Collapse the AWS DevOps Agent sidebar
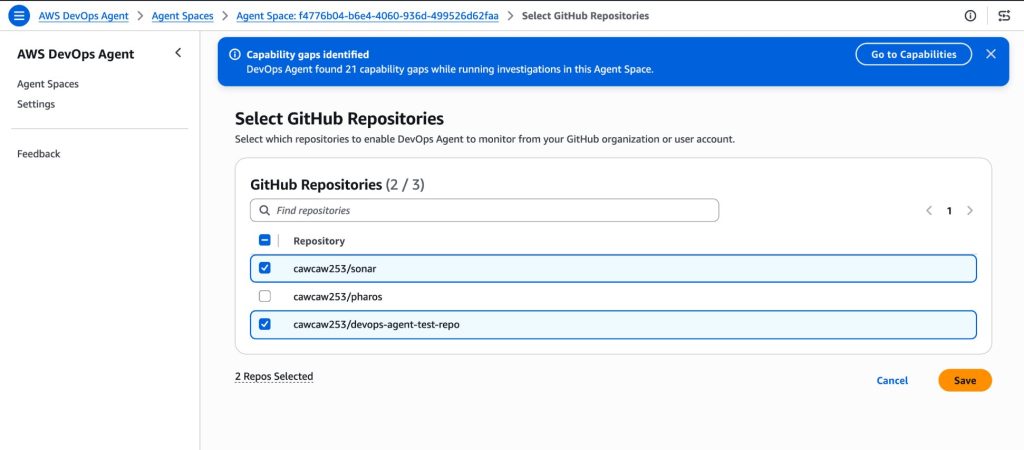Screen dimensions: 1024x450 [178, 53]
